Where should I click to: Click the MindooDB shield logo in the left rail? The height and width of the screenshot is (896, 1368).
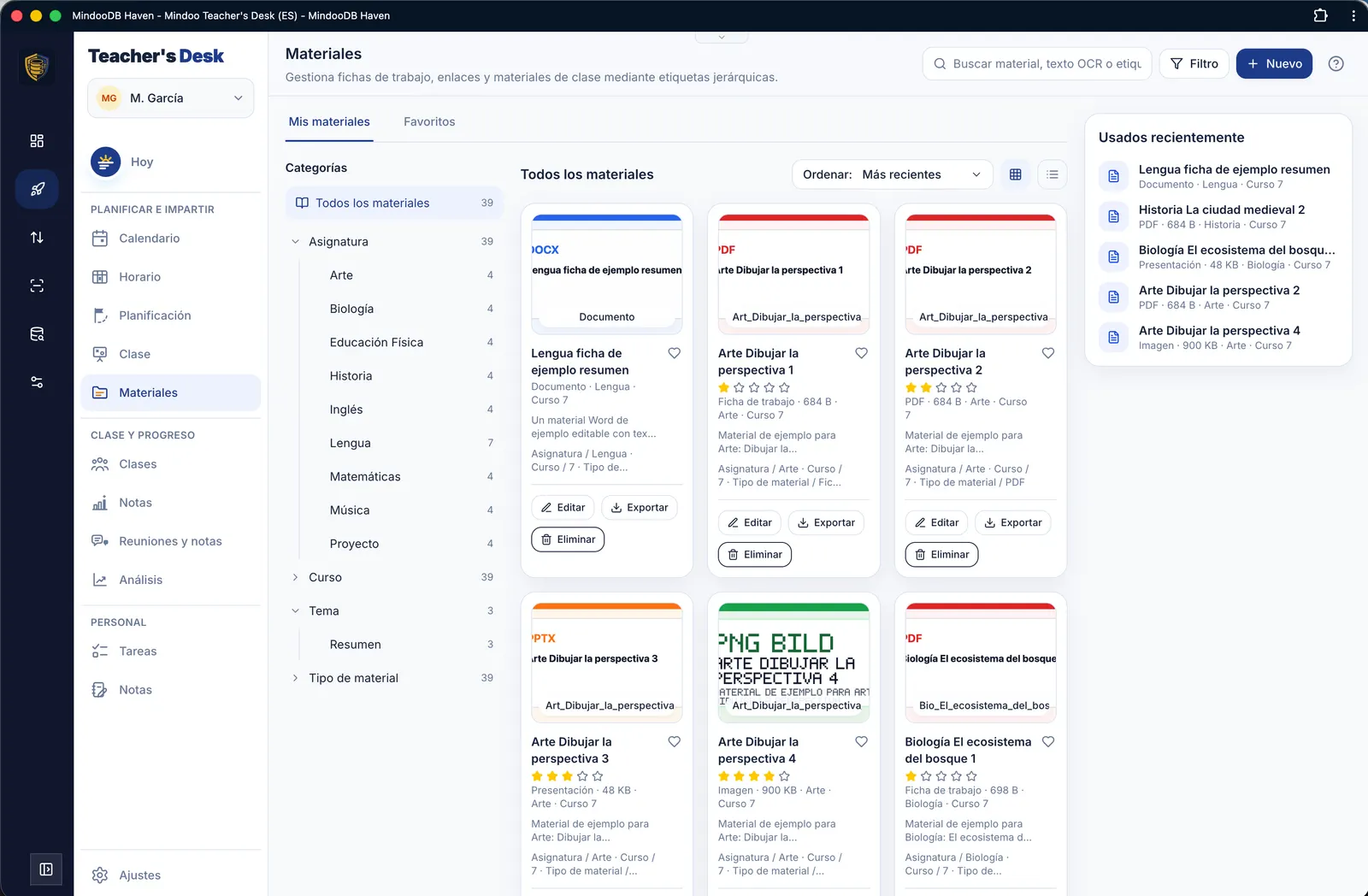36,66
